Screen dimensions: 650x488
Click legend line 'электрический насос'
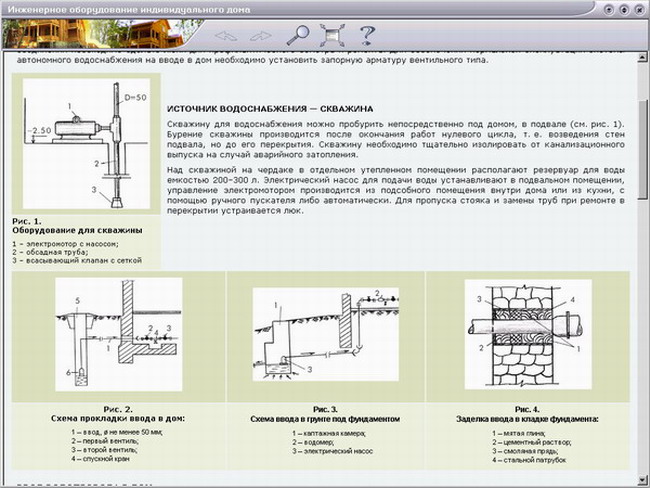click(338, 451)
